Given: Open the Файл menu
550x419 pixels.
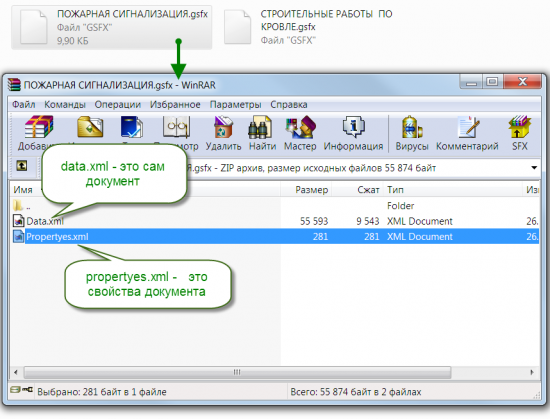Looking at the screenshot, I should (x=24, y=104).
